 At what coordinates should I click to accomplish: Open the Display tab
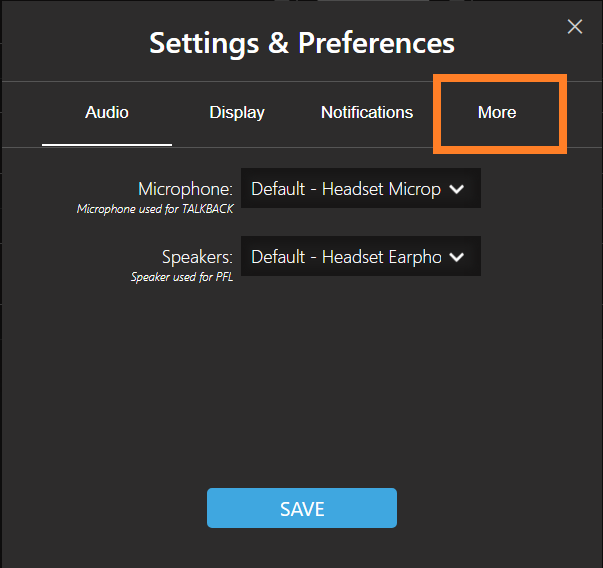(x=237, y=113)
